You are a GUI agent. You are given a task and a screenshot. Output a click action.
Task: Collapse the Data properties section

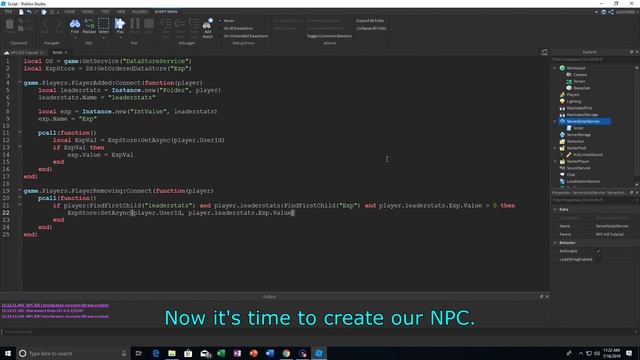[x=555, y=209]
